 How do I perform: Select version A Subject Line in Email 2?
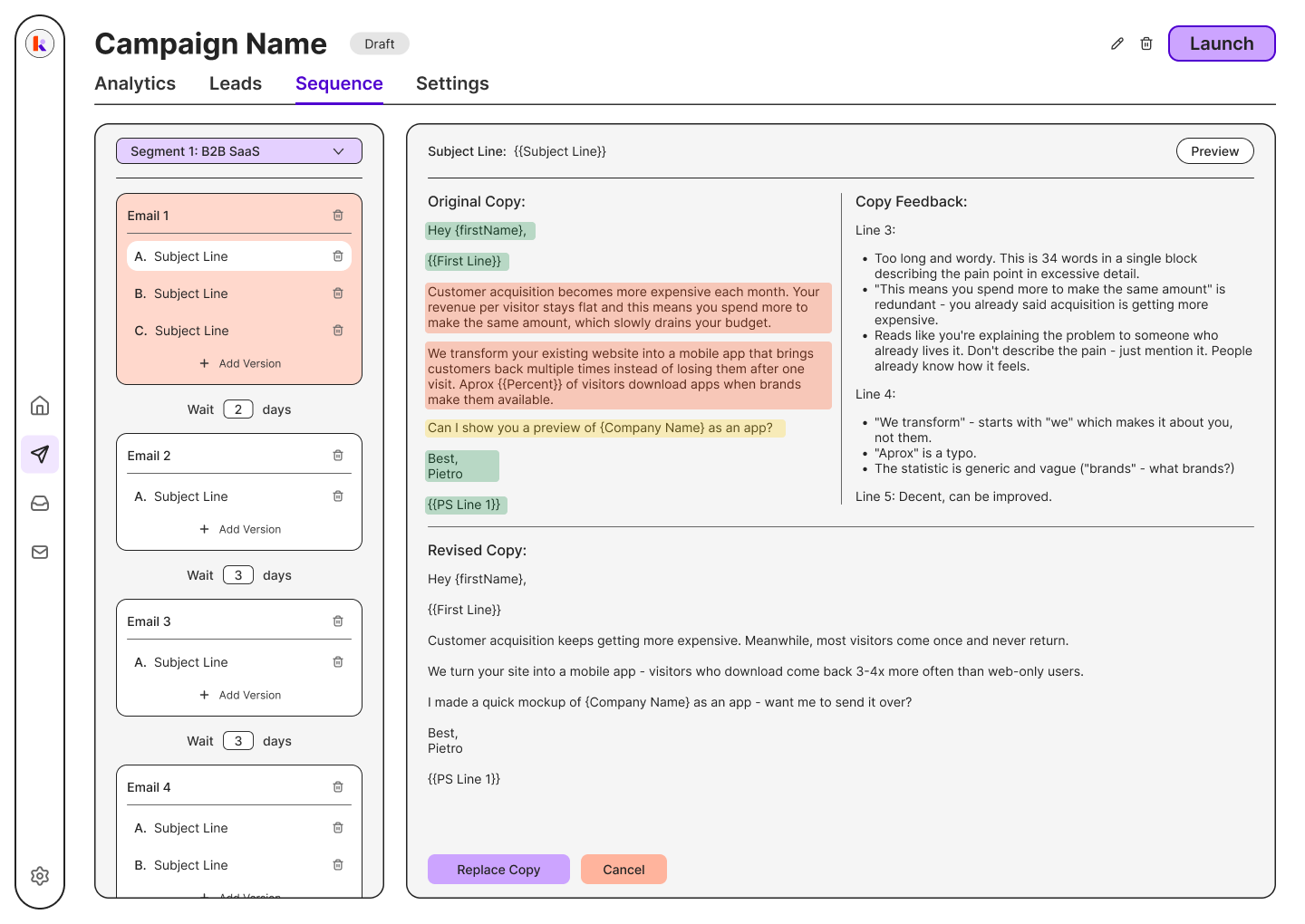pyautogui.click(x=239, y=496)
